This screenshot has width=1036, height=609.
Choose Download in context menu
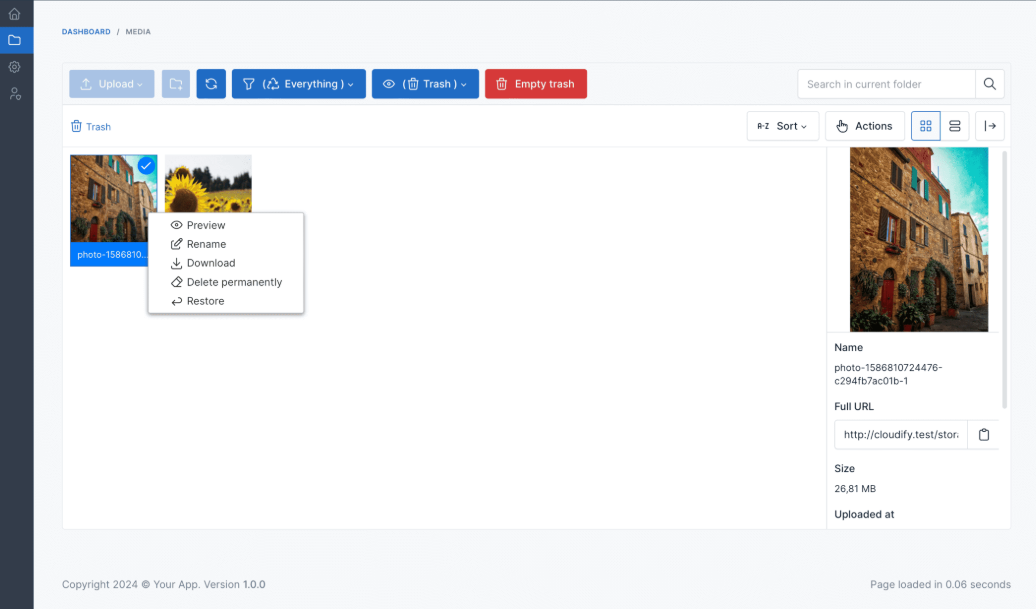[226, 263]
